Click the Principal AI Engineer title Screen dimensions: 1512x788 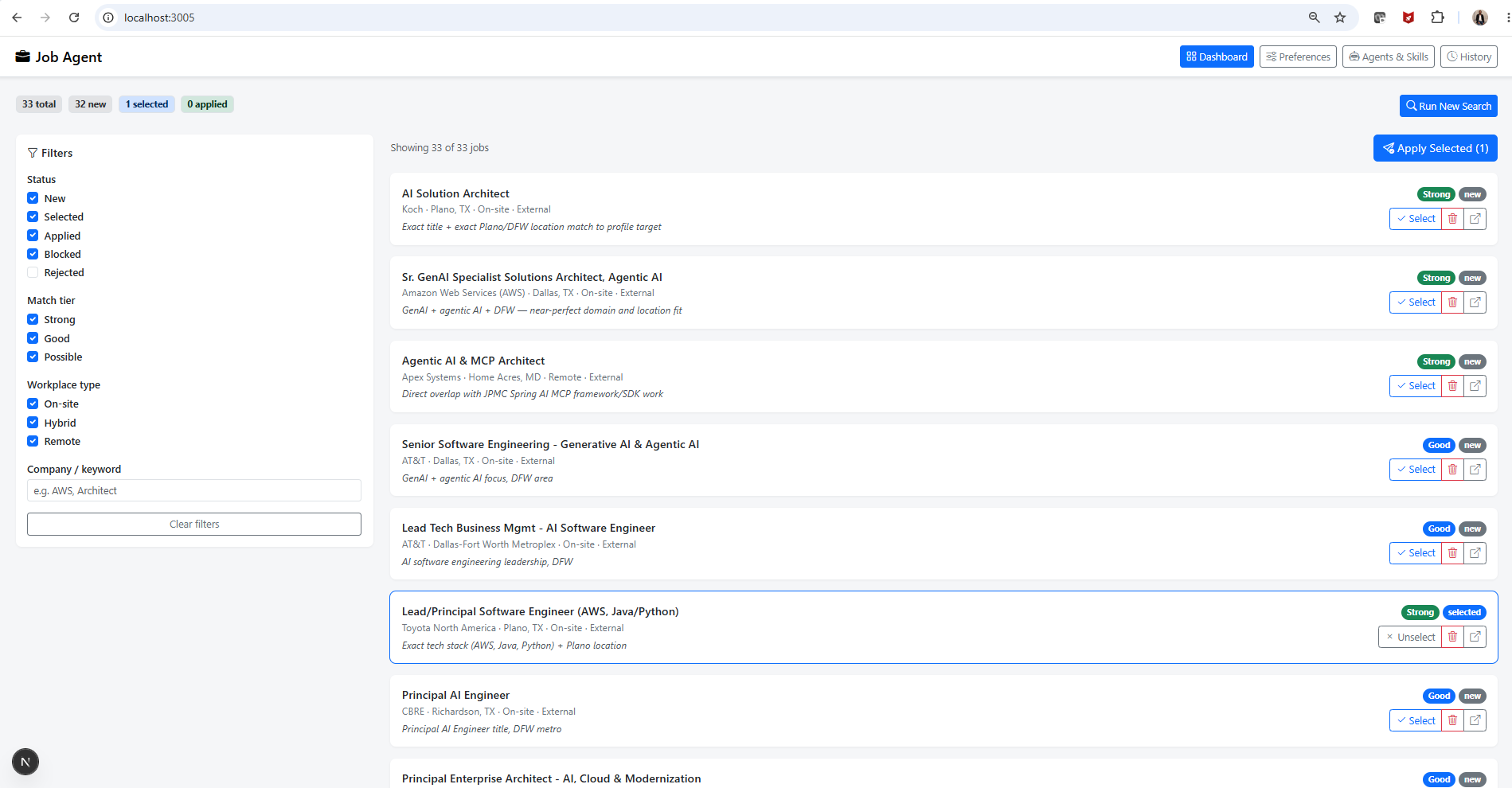(455, 695)
